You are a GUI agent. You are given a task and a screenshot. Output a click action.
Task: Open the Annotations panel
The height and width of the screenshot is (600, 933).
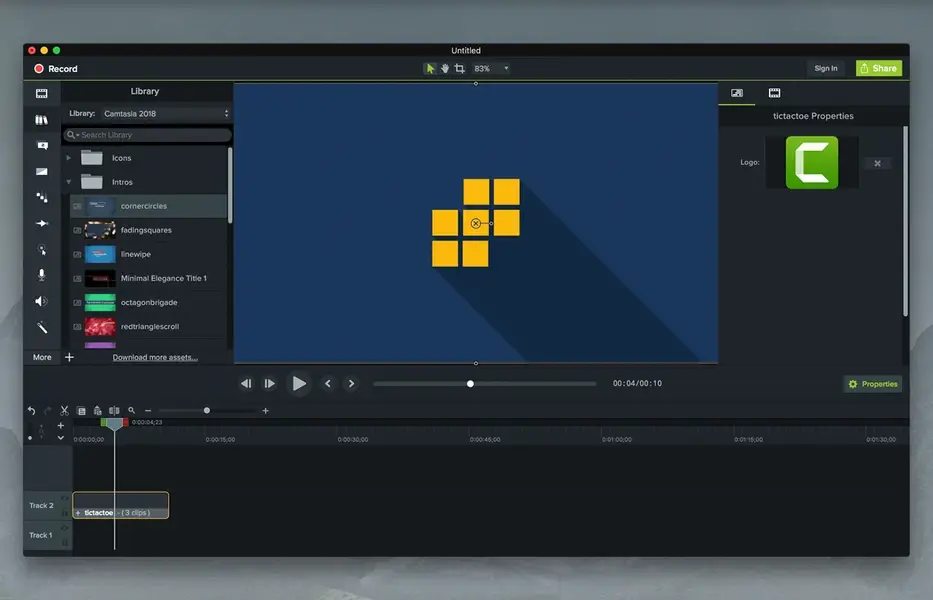(x=41, y=145)
